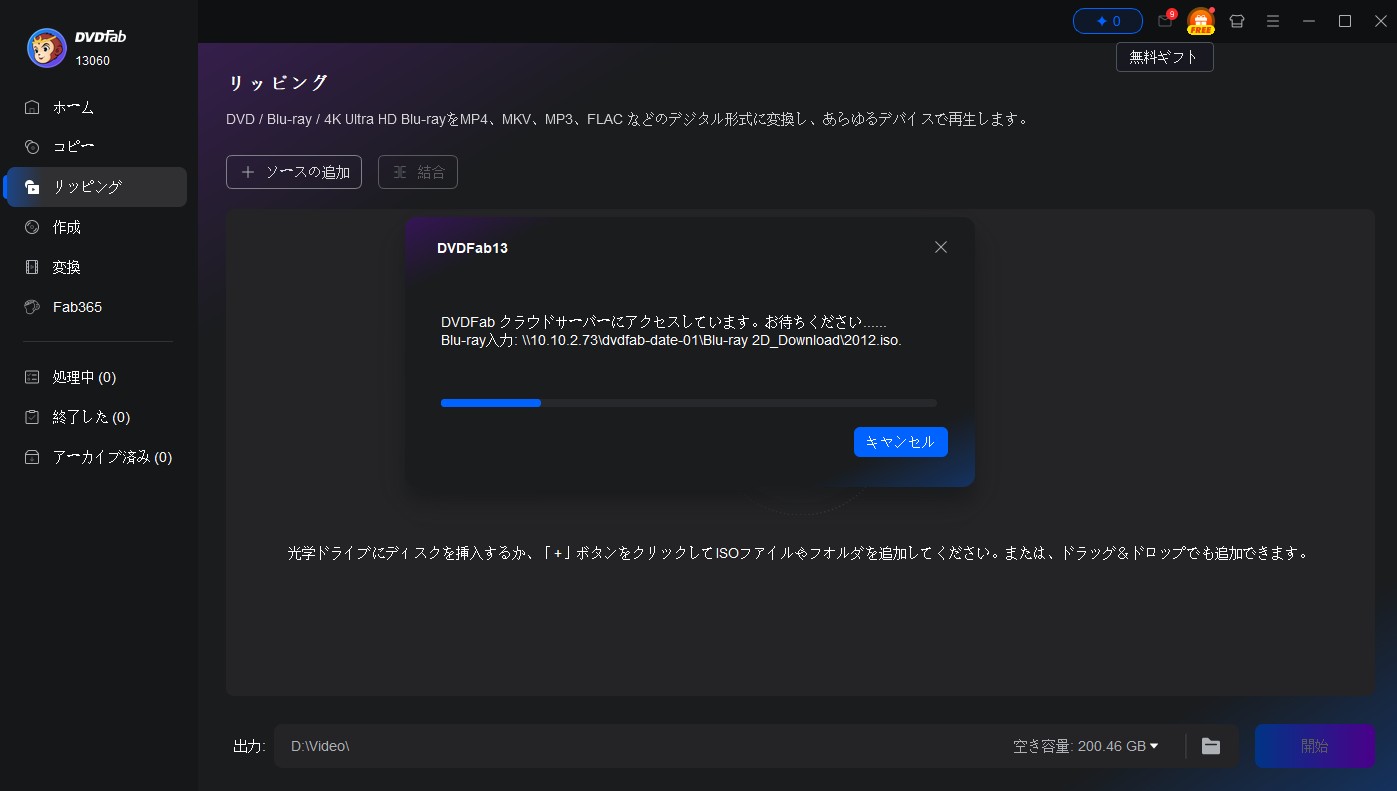This screenshot has width=1397, height=791.
Task: Show the アーカイブ済み (0) archived tasks
Action: (97, 457)
